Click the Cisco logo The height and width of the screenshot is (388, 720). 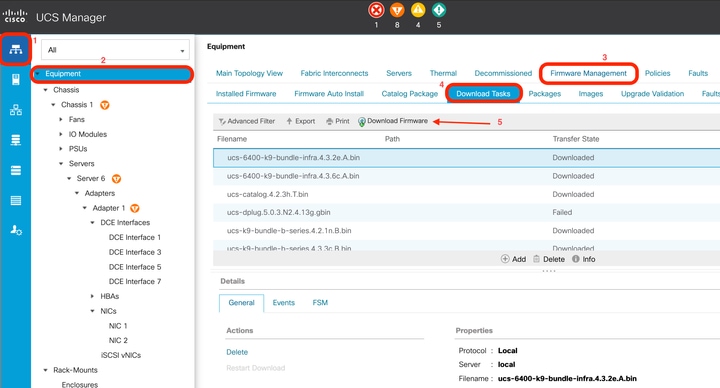(x=15, y=17)
